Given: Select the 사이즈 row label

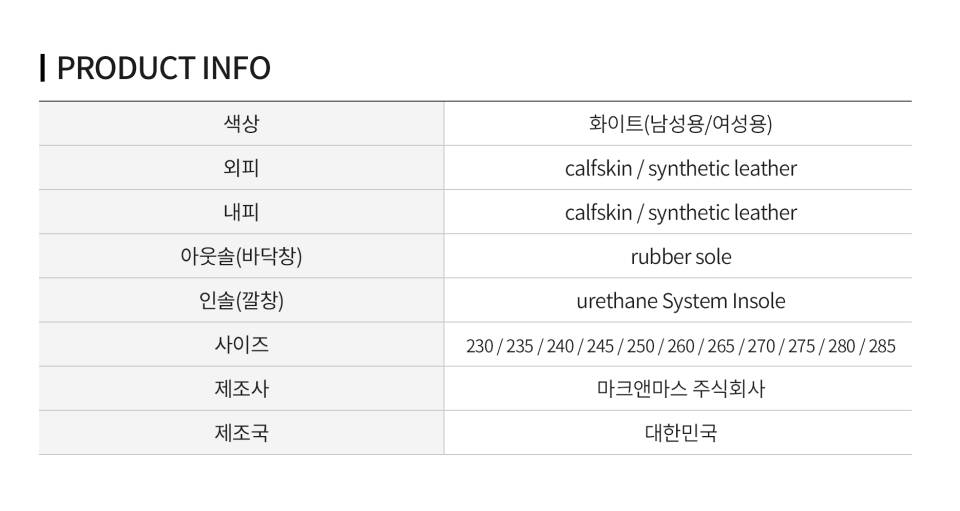Looking at the screenshot, I should [241, 345].
